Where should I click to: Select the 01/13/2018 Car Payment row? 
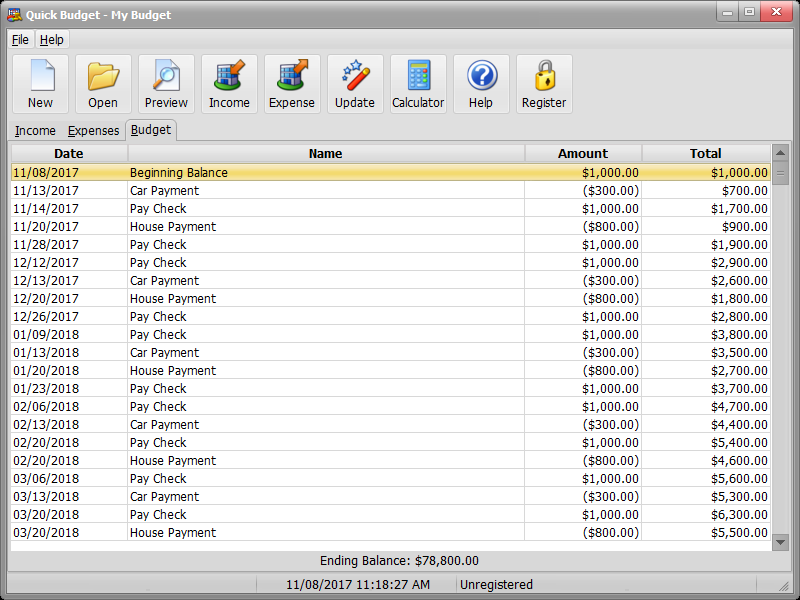390,353
